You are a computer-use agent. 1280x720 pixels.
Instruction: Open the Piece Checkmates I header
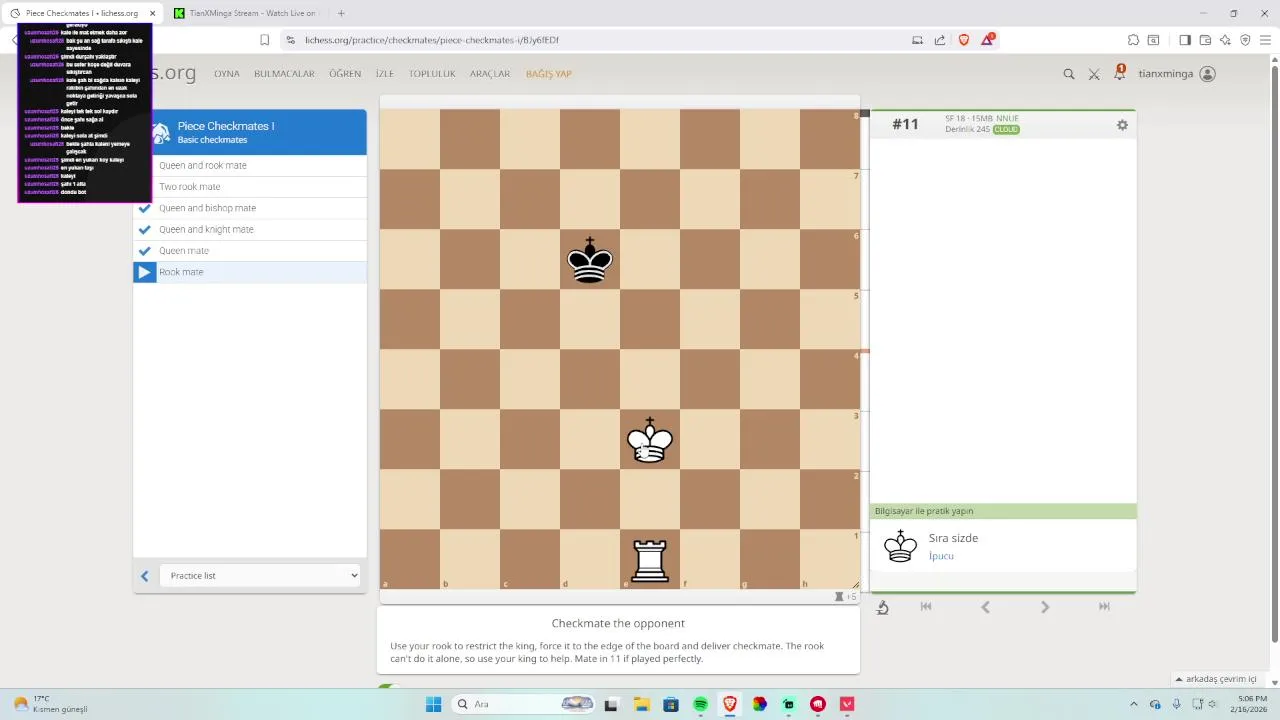pyautogui.click(x=250, y=132)
